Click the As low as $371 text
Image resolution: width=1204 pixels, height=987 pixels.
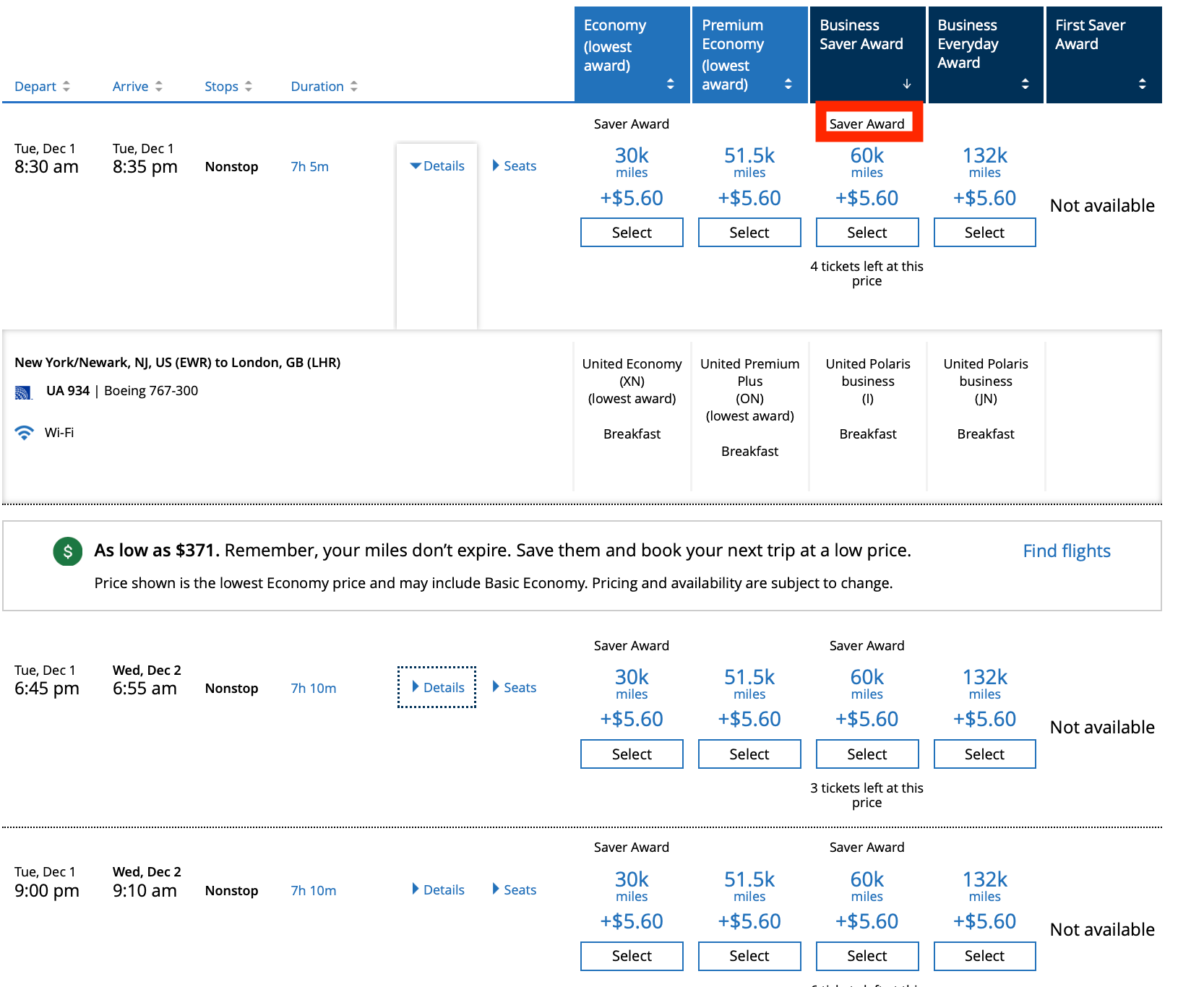click(x=157, y=551)
